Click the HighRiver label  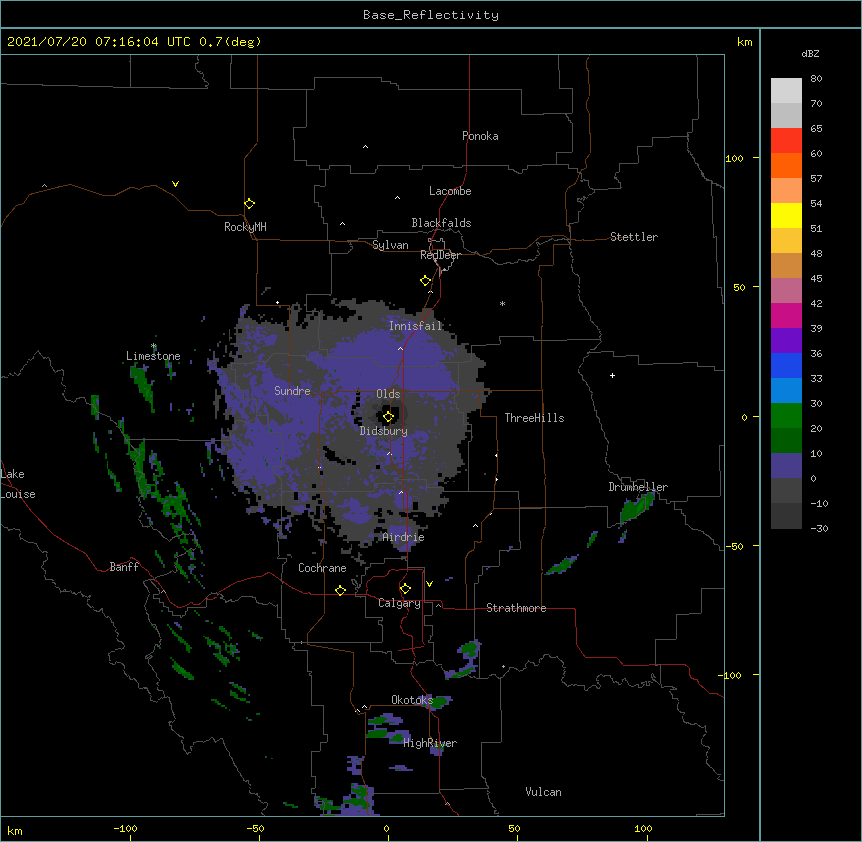[x=430, y=743]
